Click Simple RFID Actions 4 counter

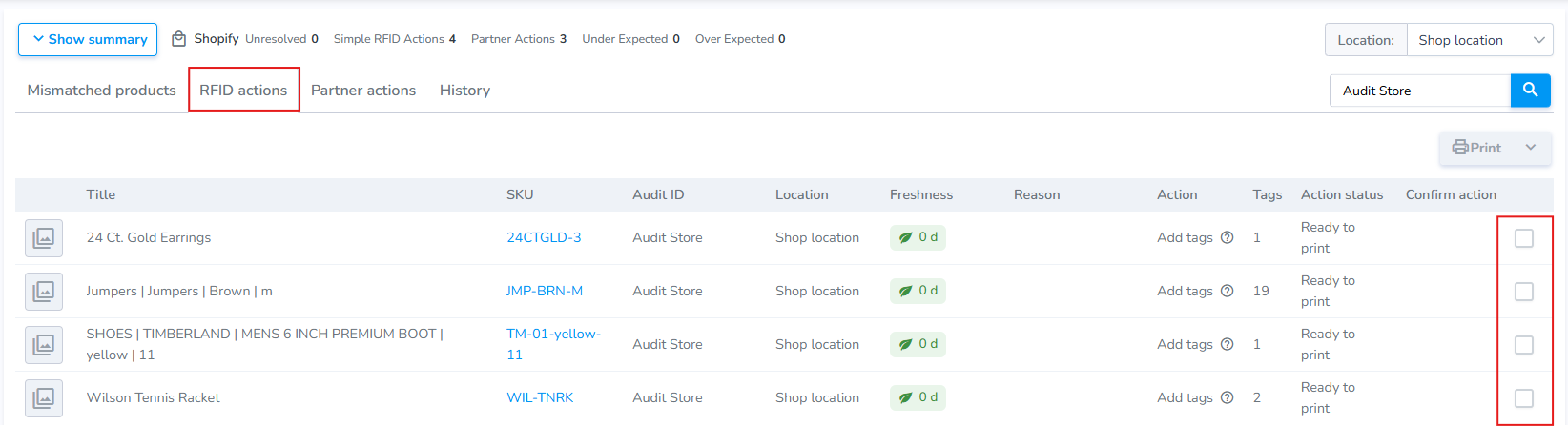[395, 39]
